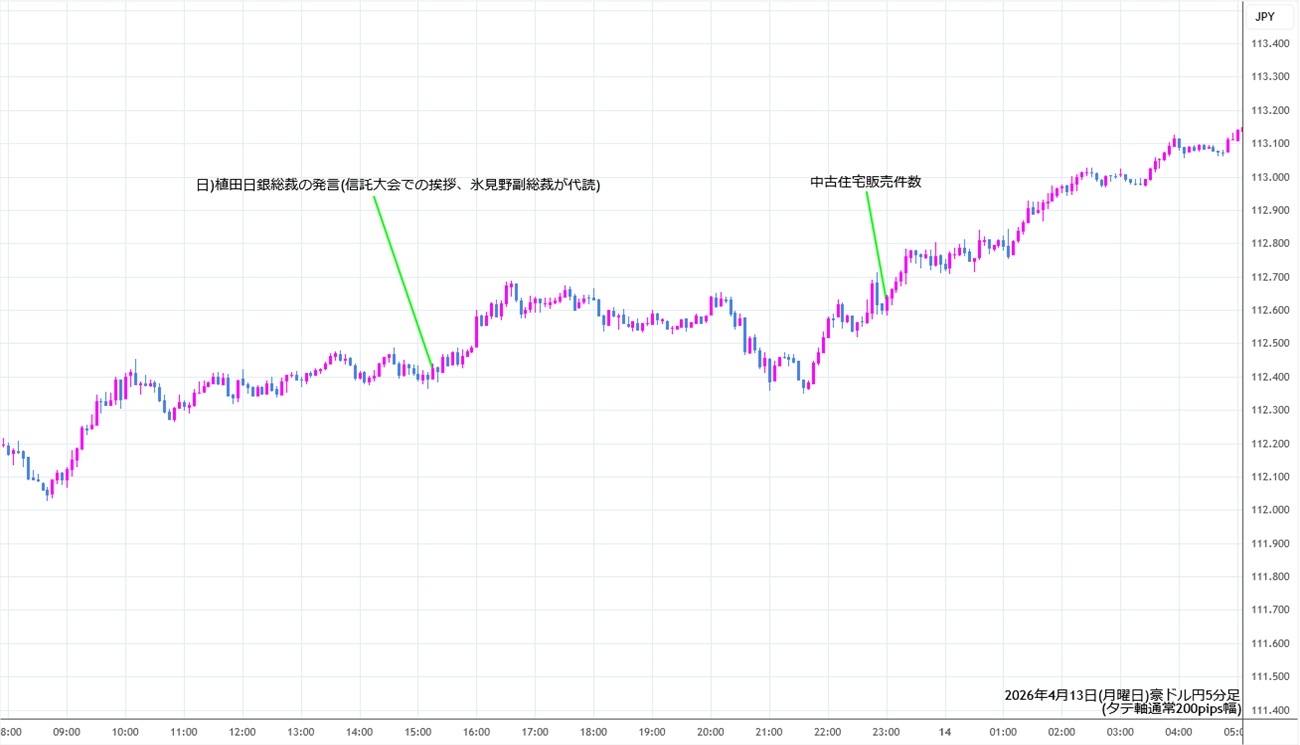Image resolution: width=1300 pixels, height=745 pixels.
Task: Select the 12:00 time axis label
Action: [242, 732]
